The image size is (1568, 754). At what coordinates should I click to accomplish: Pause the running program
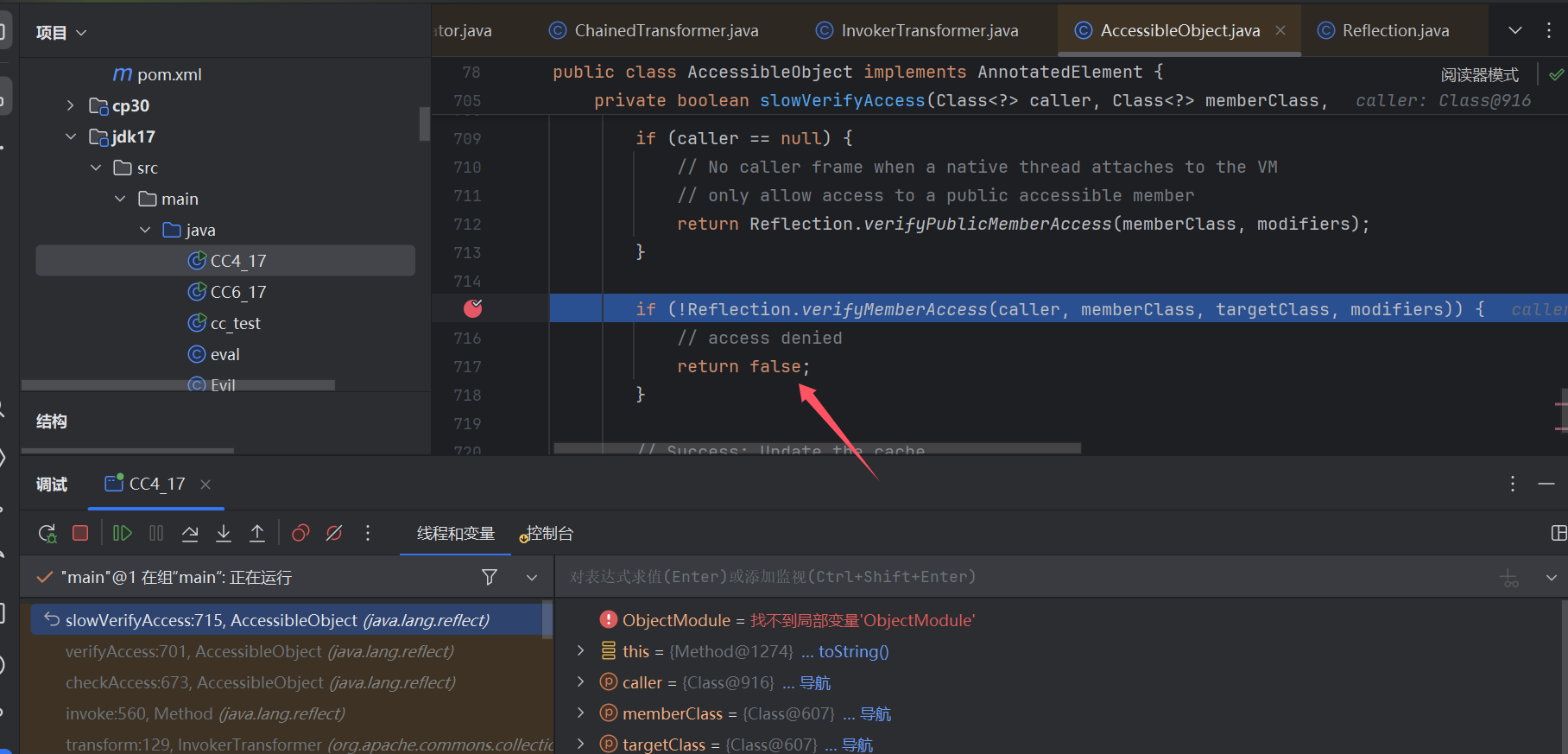point(156,534)
